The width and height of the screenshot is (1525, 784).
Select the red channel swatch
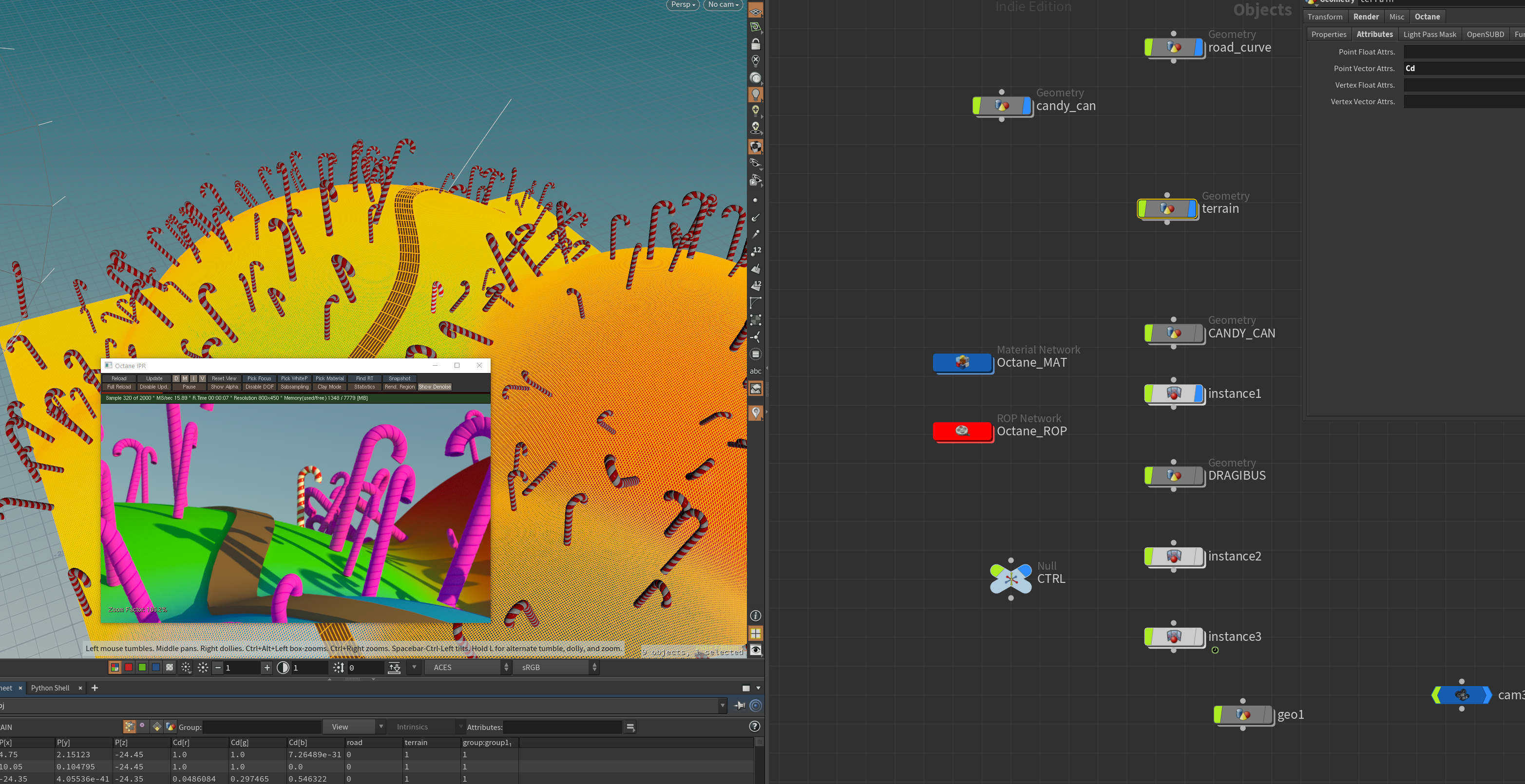(x=129, y=668)
